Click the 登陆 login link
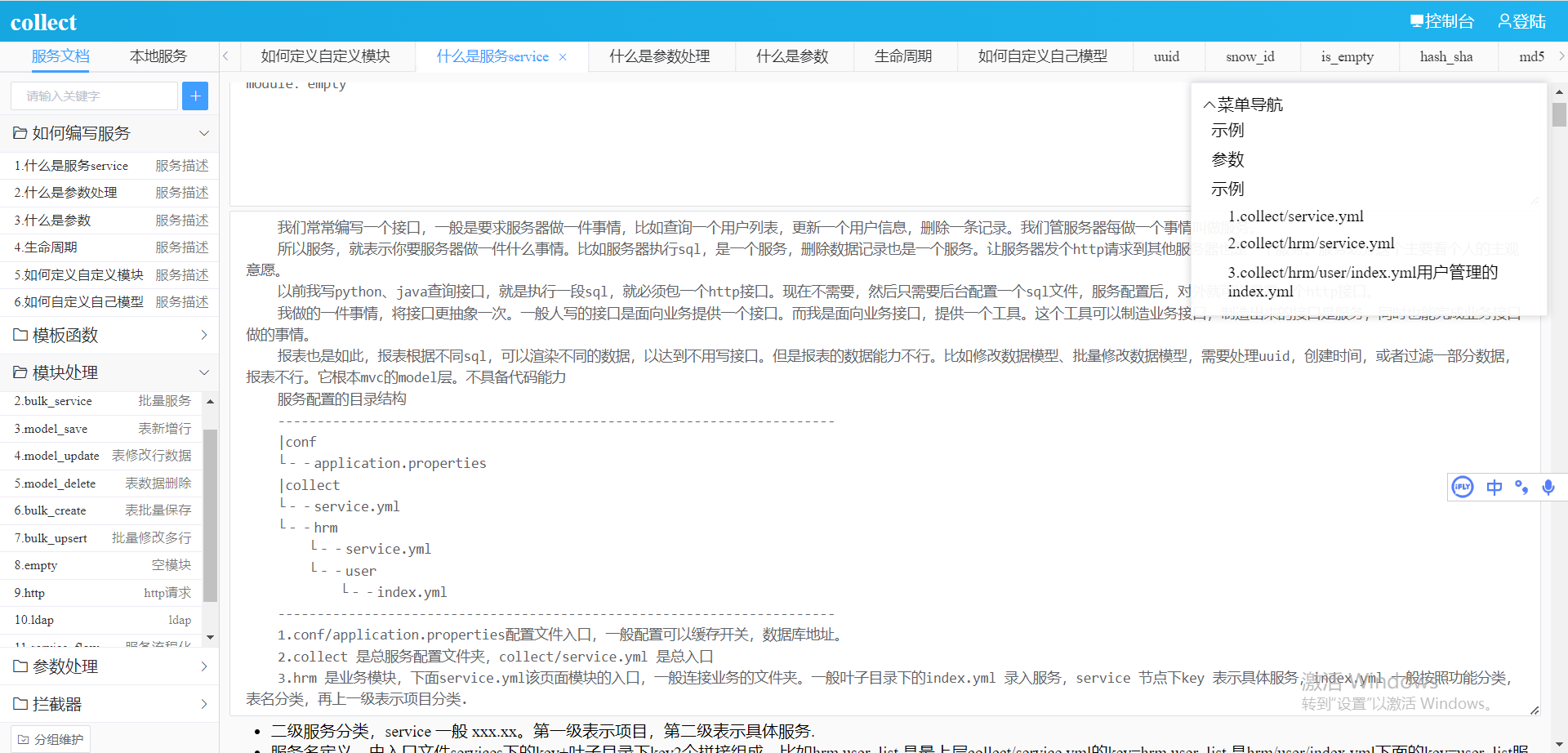Screen dimensions: 1568x753 coord(1521,21)
